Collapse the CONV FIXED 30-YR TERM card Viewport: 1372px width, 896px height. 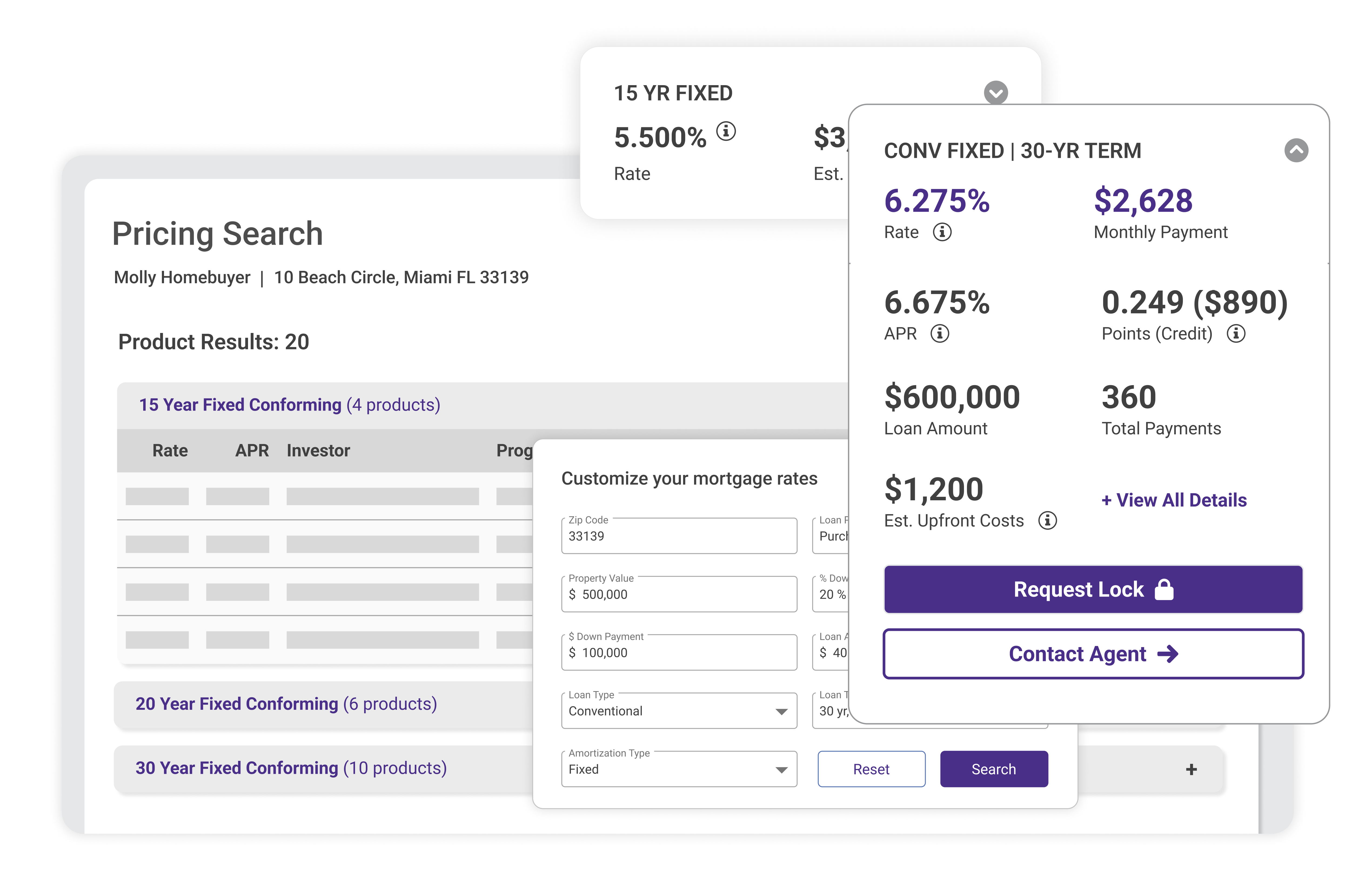pyautogui.click(x=1296, y=151)
